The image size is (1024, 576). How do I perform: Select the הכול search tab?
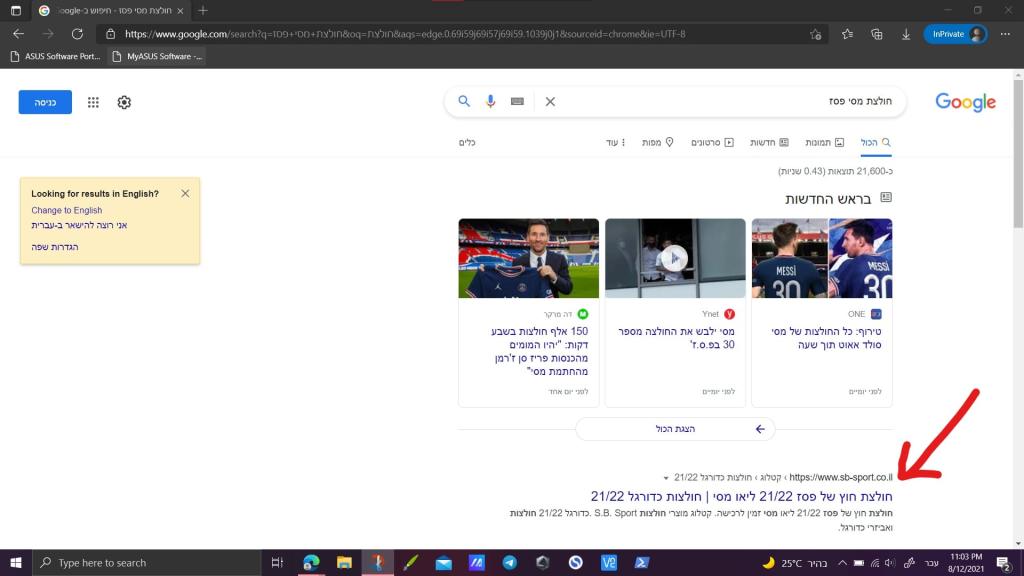(x=876, y=142)
